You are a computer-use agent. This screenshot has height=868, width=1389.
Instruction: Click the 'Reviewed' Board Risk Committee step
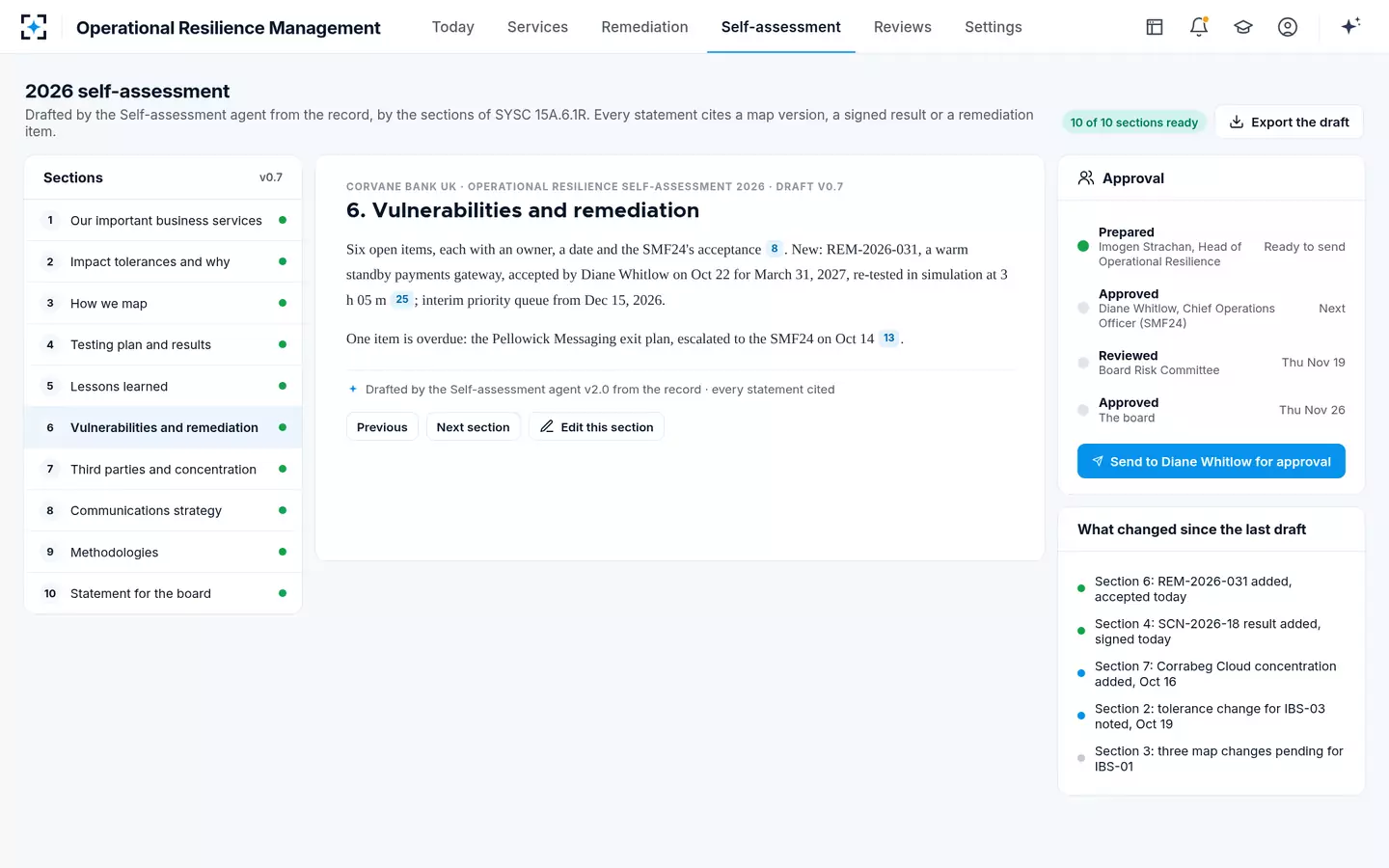click(1212, 363)
